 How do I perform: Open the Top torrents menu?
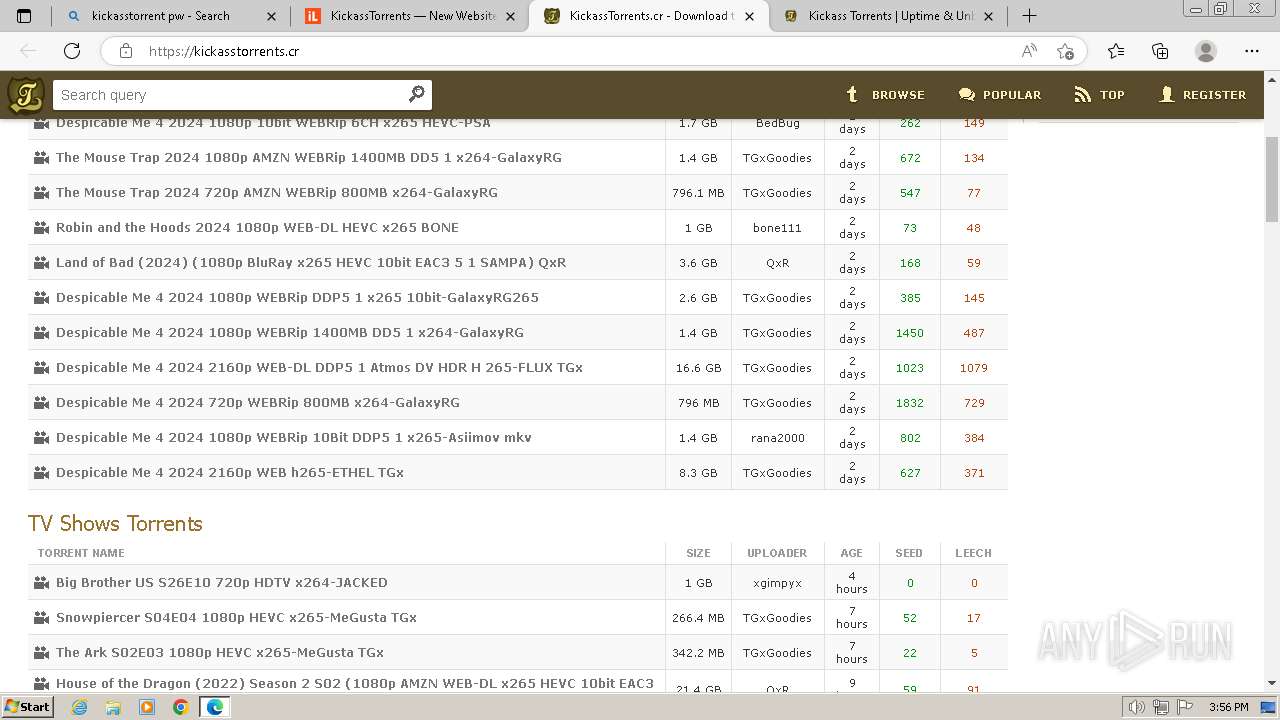[1099, 95]
